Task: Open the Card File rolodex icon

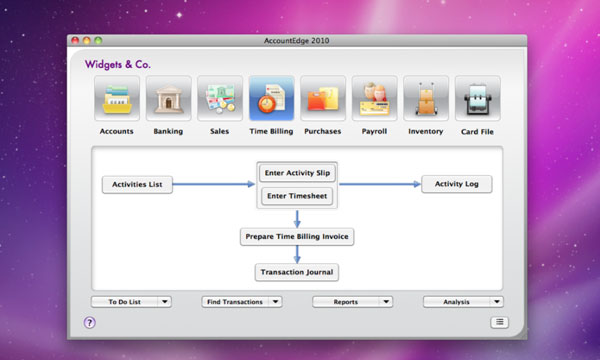Action: coord(478,98)
